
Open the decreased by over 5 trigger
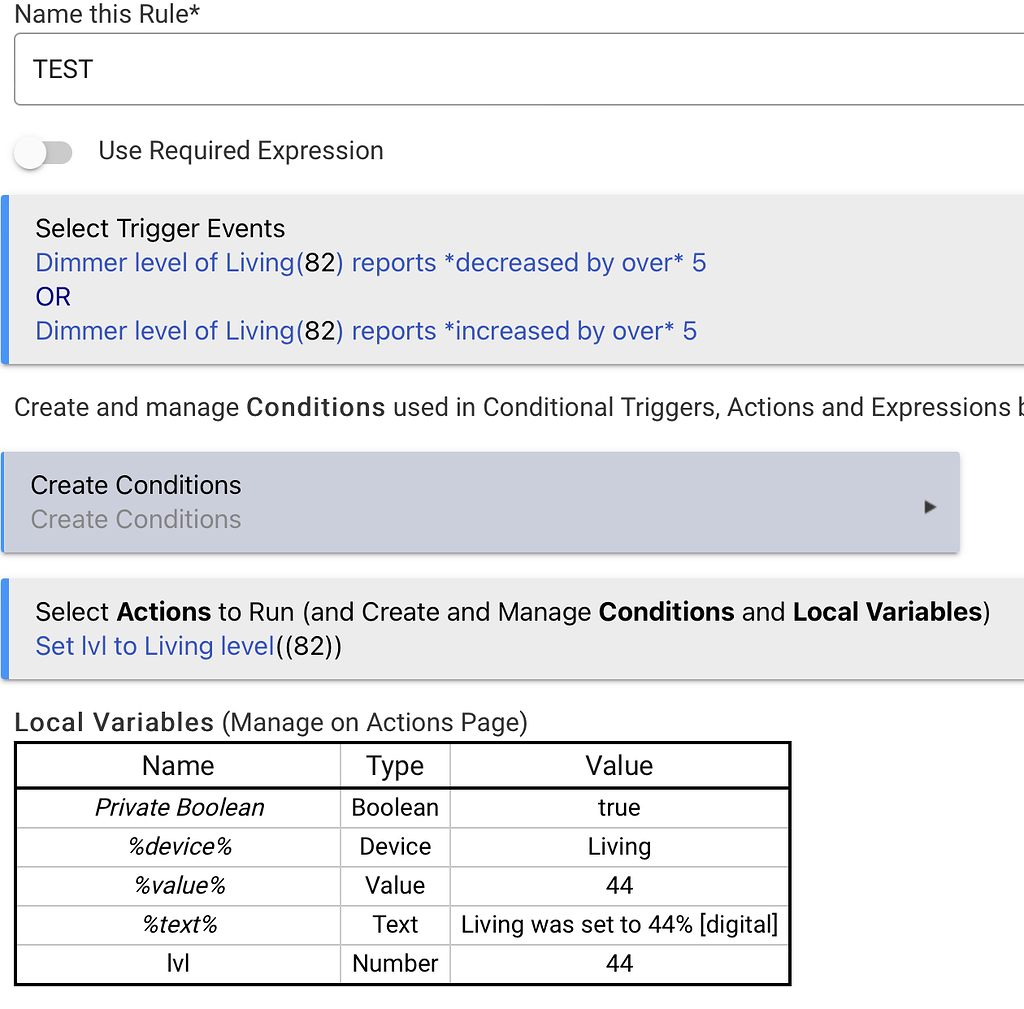pyautogui.click(x=370, y=262)
